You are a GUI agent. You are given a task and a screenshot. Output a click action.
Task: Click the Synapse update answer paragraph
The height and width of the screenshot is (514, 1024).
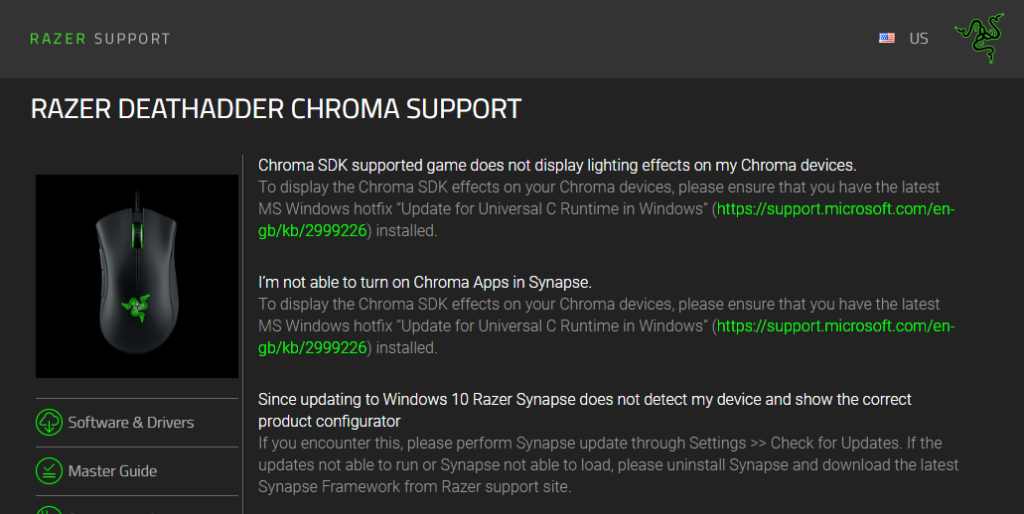[608, 465]
